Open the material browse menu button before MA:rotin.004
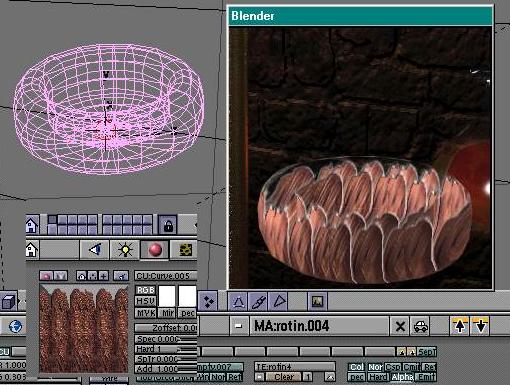510x385 pixels. [238, 326]
